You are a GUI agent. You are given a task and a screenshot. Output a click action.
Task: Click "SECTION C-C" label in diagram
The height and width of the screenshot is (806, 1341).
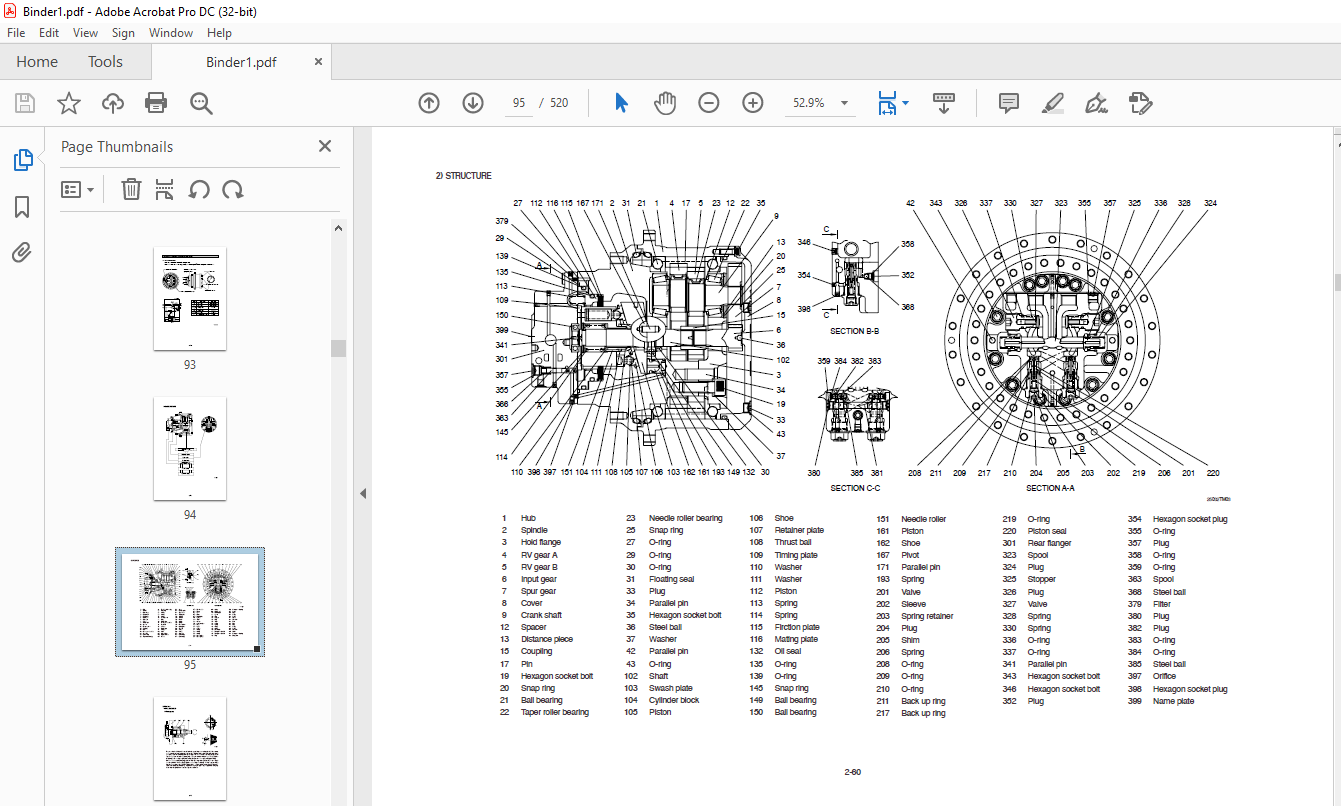point(855,488)
